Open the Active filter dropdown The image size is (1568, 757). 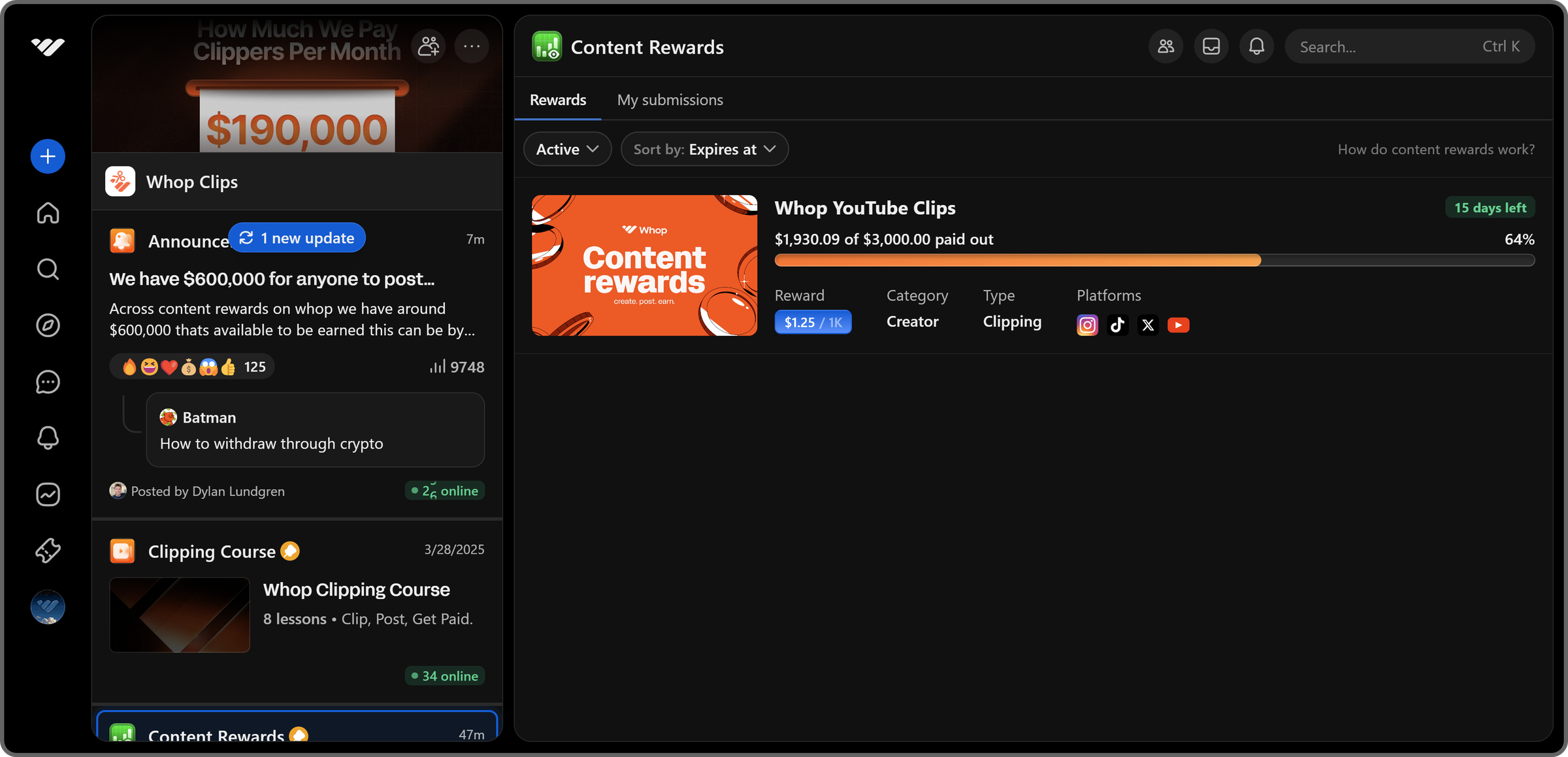(567, 149)
